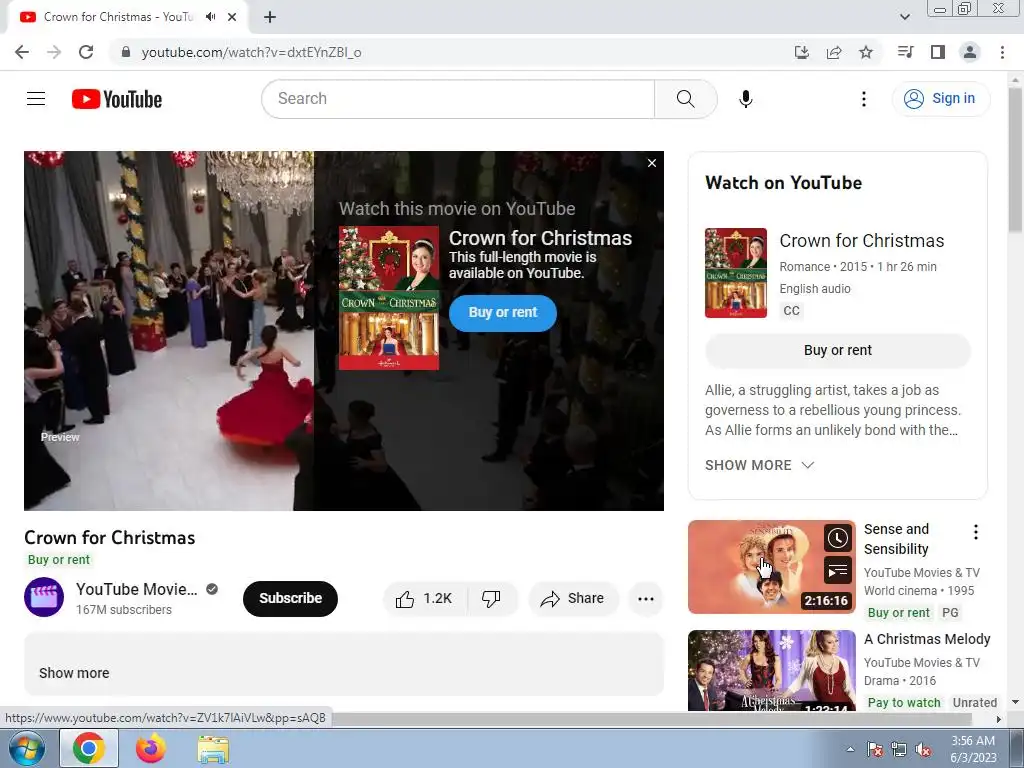Like the video with thumbs up

click(424, 599)
